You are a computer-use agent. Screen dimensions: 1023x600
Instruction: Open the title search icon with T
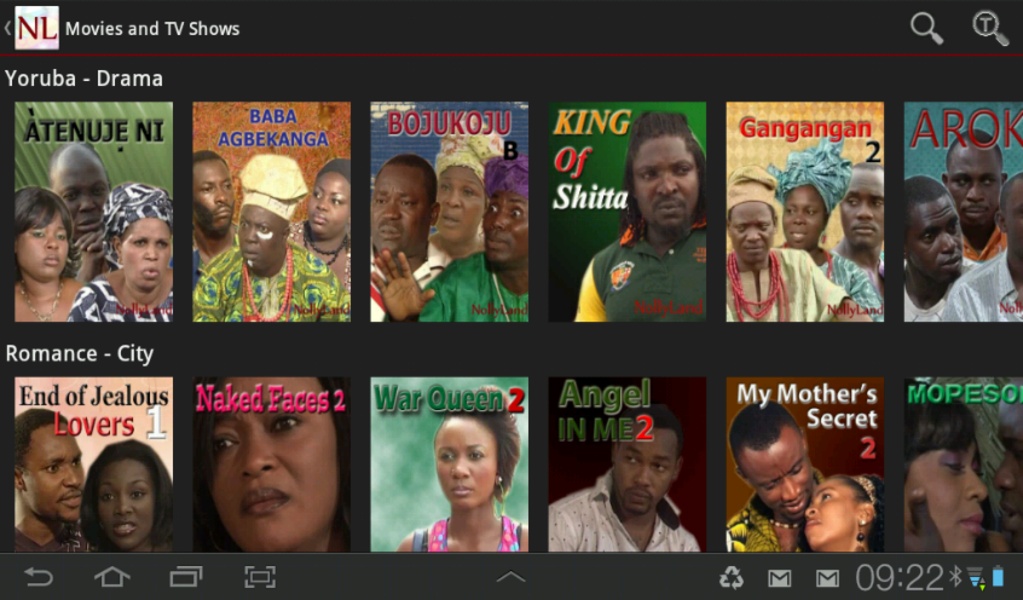click(990, 28)
